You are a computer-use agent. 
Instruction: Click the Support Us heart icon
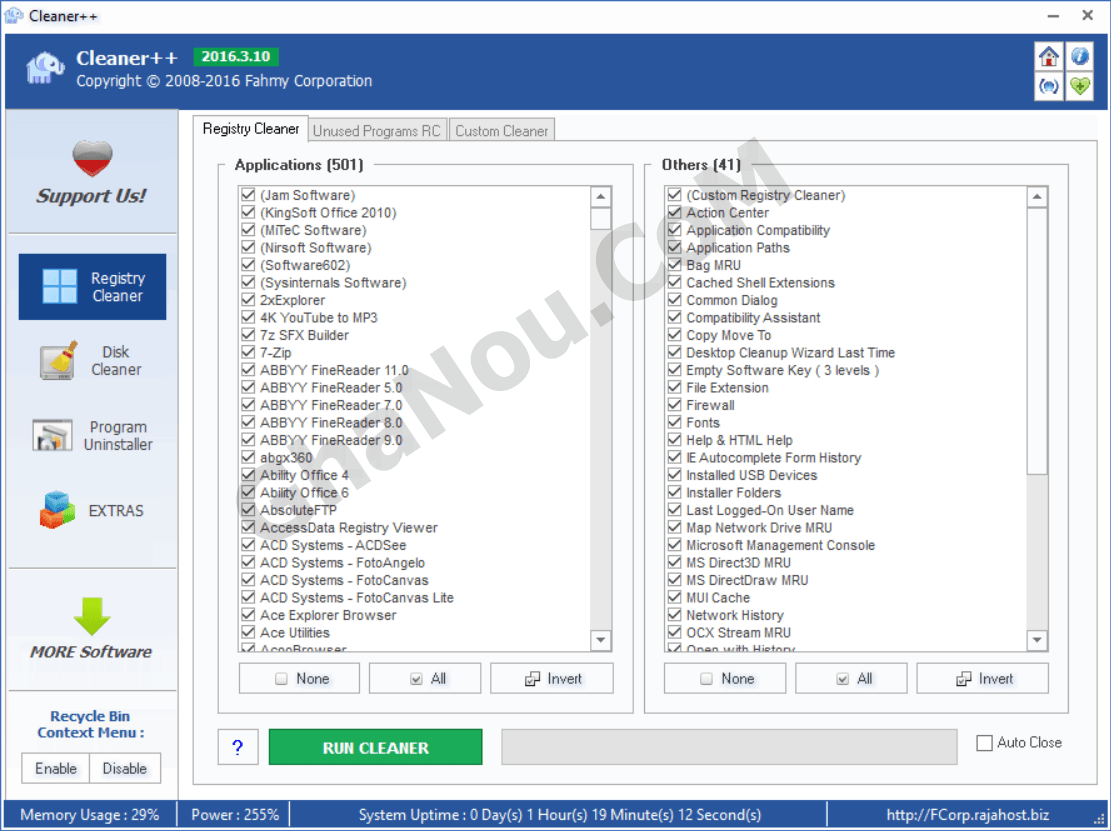[x=92, y=159]
